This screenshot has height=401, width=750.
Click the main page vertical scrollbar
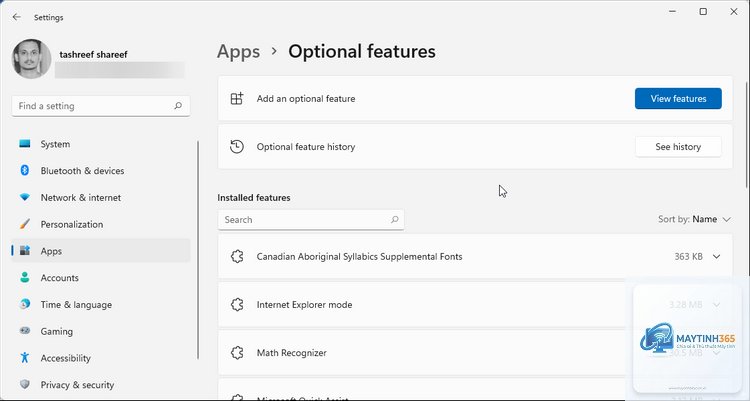click(x=747, y=135)
